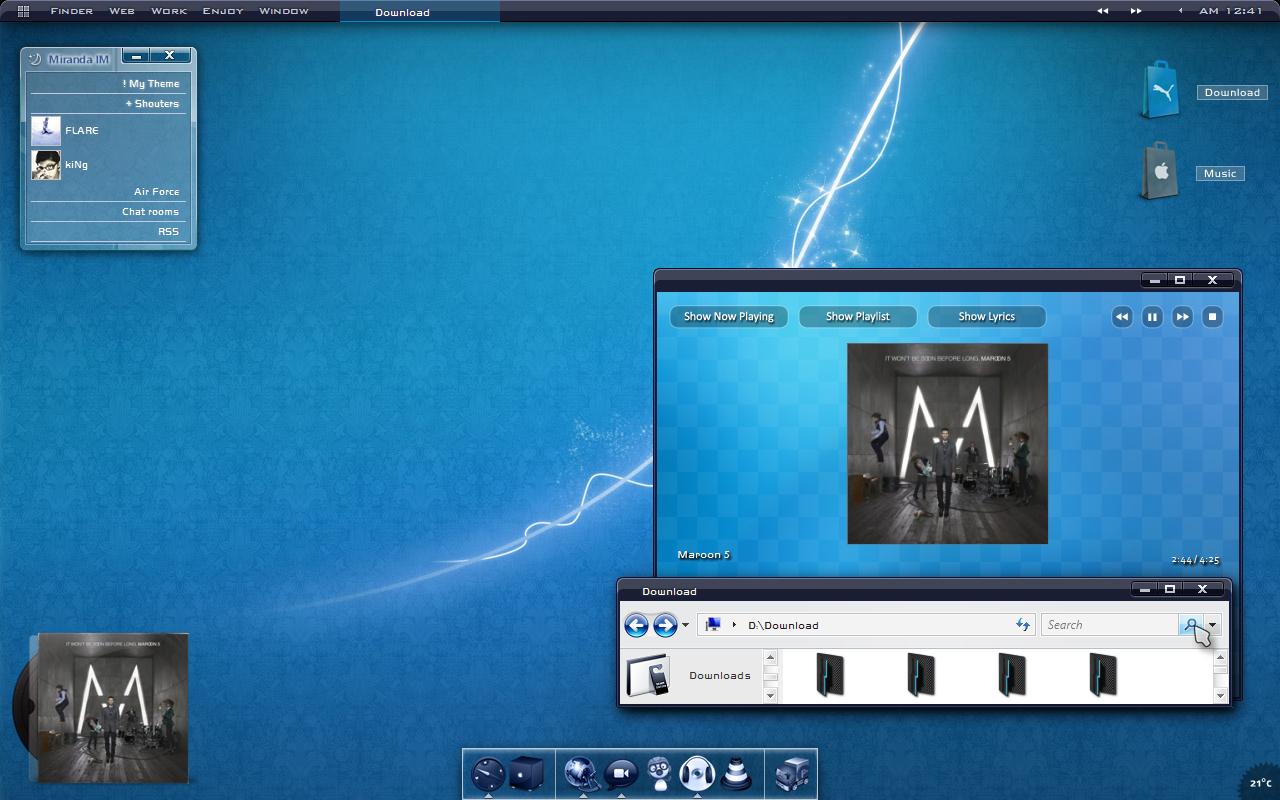Screen dimensions: 1280x800
Task: Click Show Now Playing button
Action: point(729,317)
